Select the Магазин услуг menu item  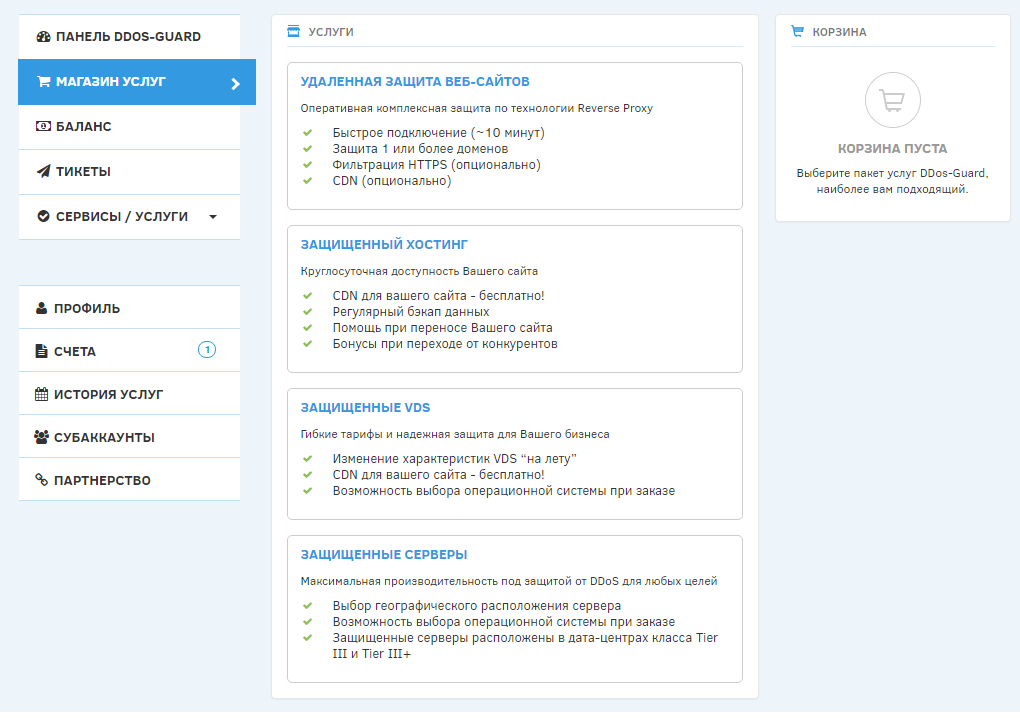(x=137, y=82)
